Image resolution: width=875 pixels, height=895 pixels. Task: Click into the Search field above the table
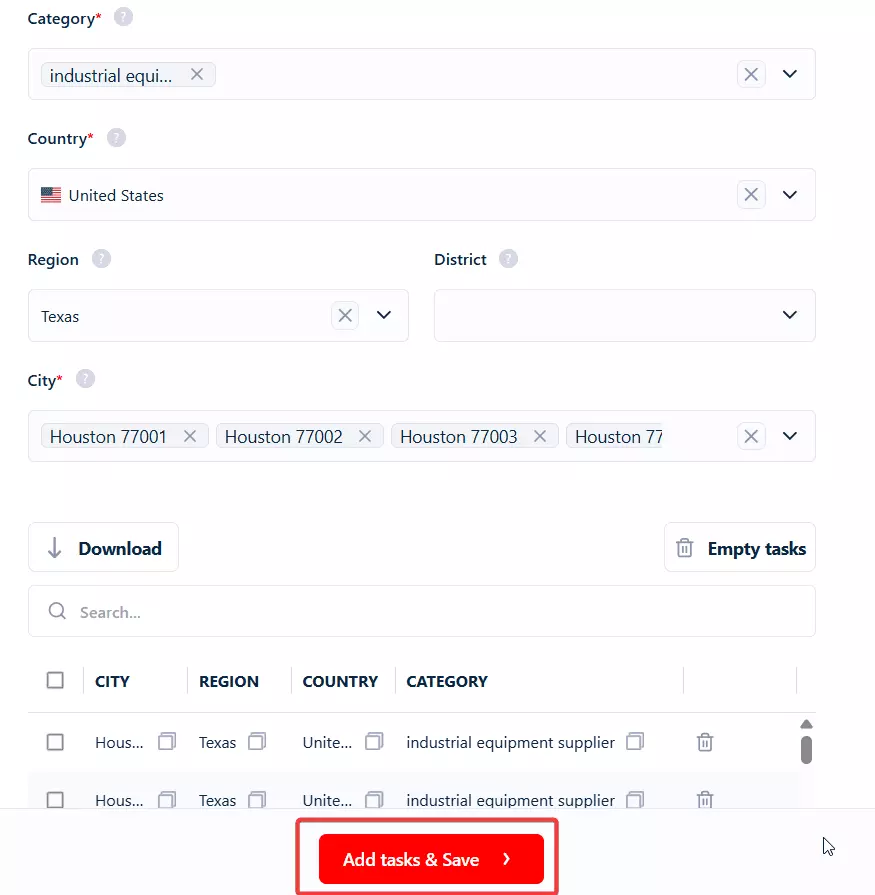point(421,611)
